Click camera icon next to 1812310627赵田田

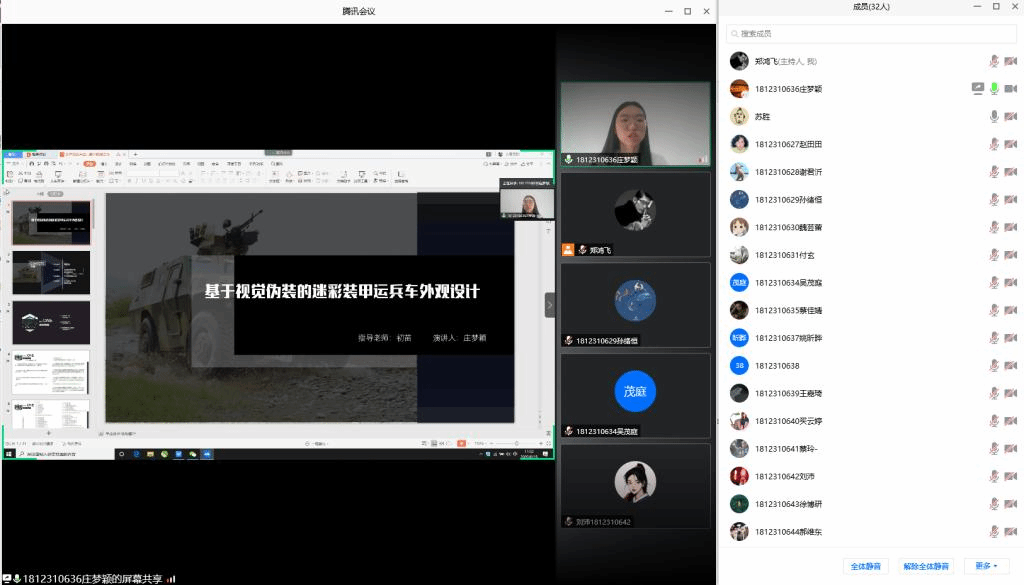coord(1010,144)
